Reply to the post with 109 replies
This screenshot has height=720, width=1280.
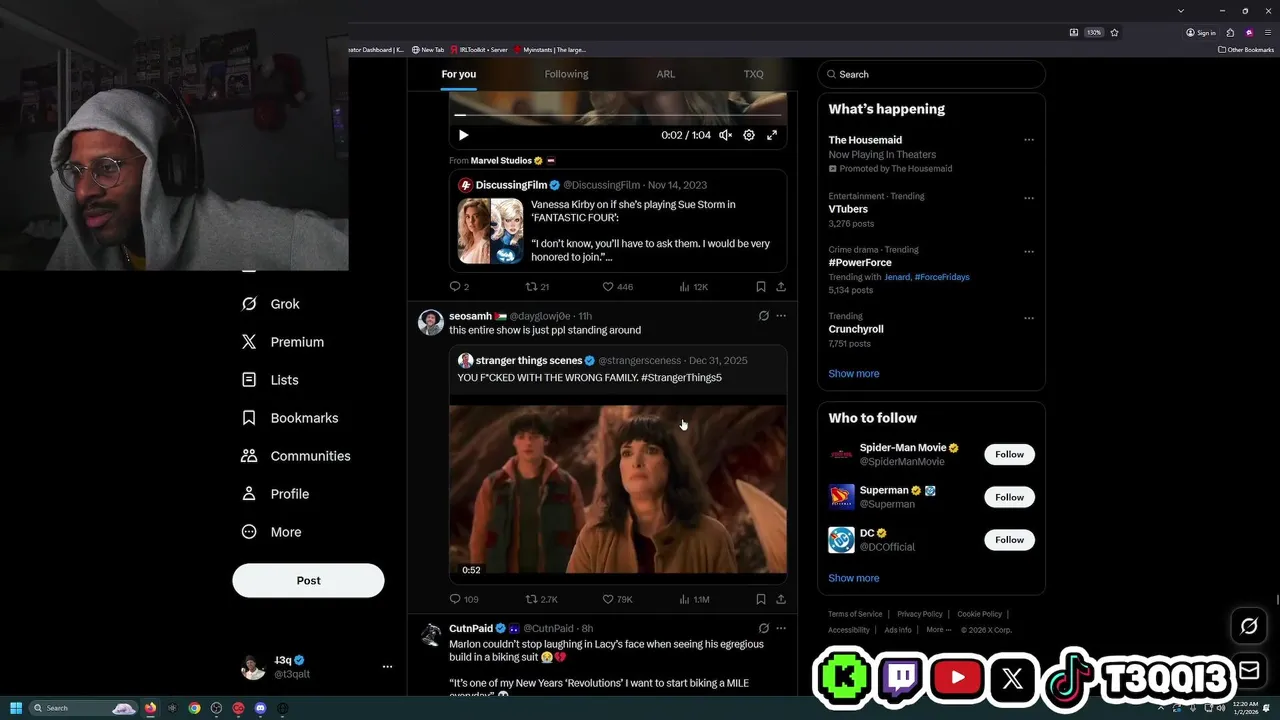point(464,600)
